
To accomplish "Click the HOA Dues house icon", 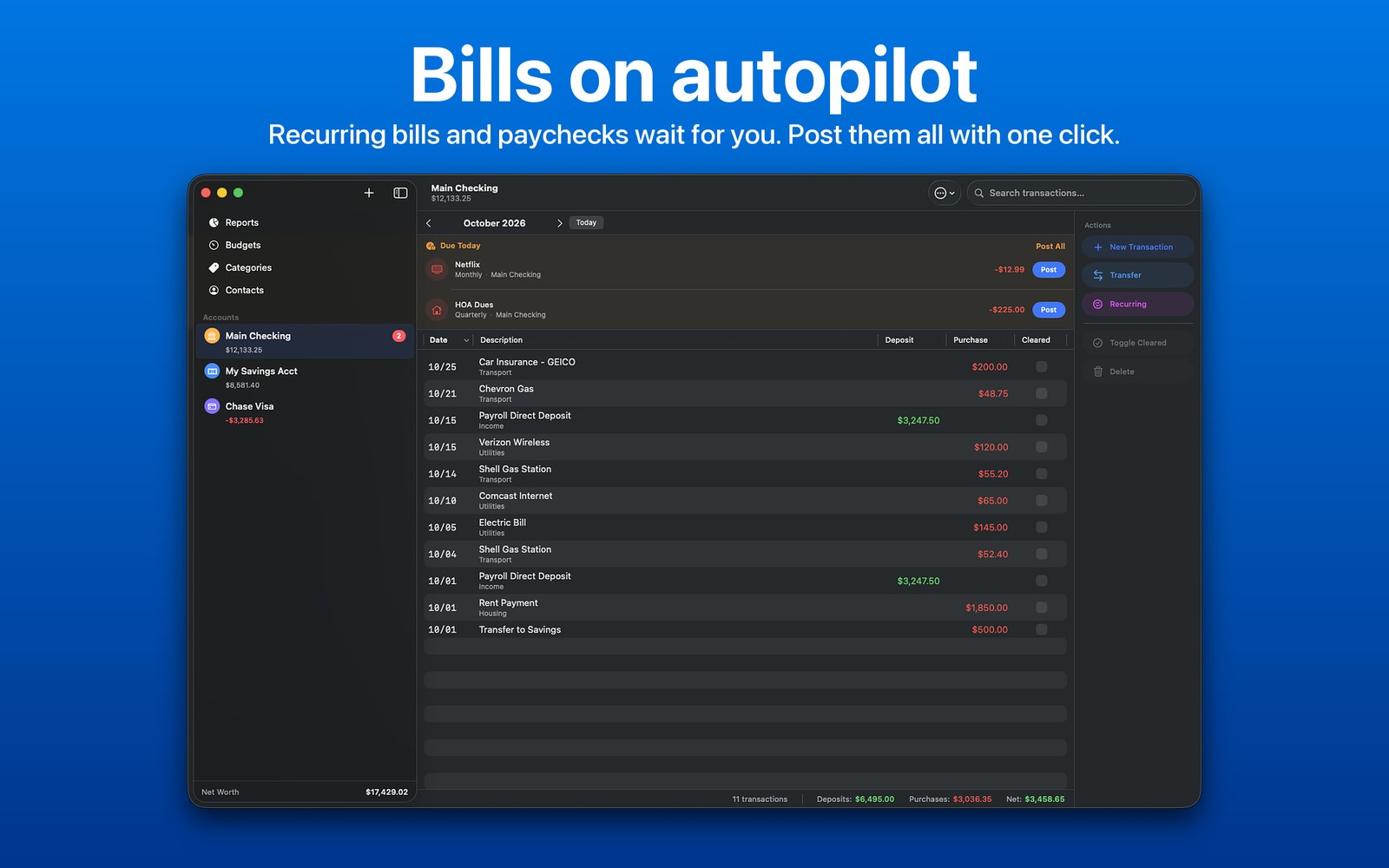I will tap(437, 310).
